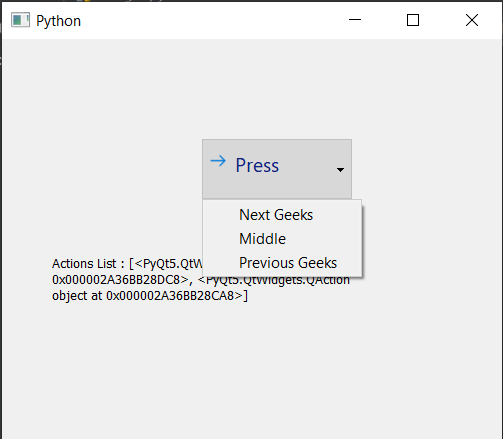The width and height of the screenshot is (503, 439).
Task: Maximize the Python window
Action: tap(413, 20)
